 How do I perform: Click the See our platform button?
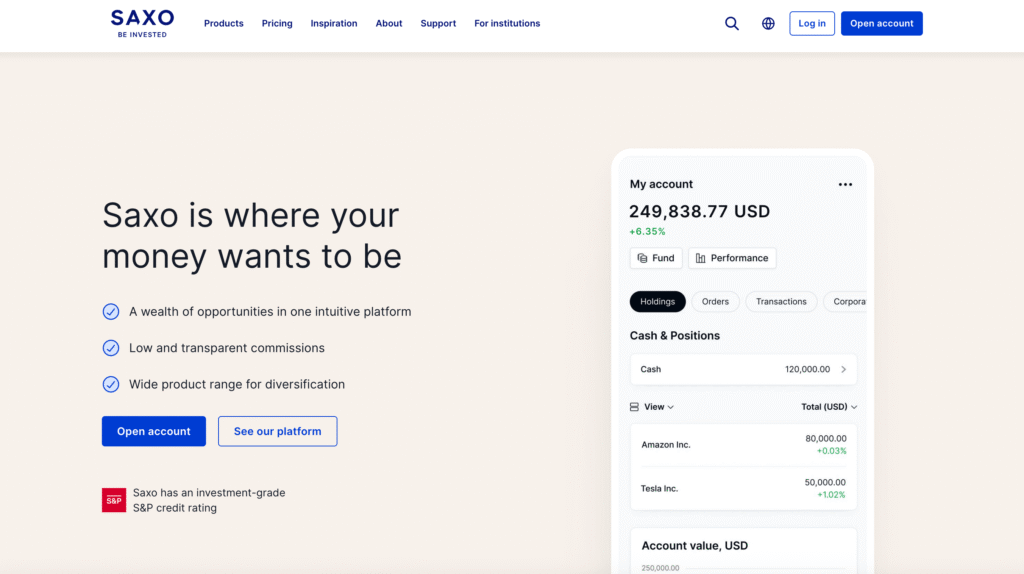(278, 431)
